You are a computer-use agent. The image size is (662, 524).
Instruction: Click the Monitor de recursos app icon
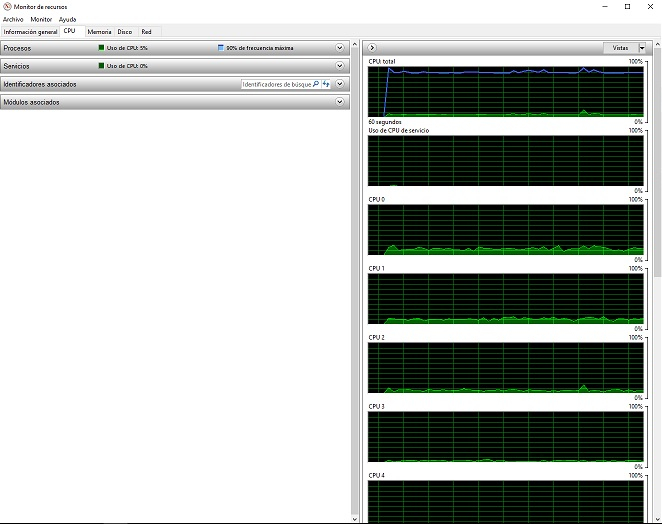tap(7, 6)
